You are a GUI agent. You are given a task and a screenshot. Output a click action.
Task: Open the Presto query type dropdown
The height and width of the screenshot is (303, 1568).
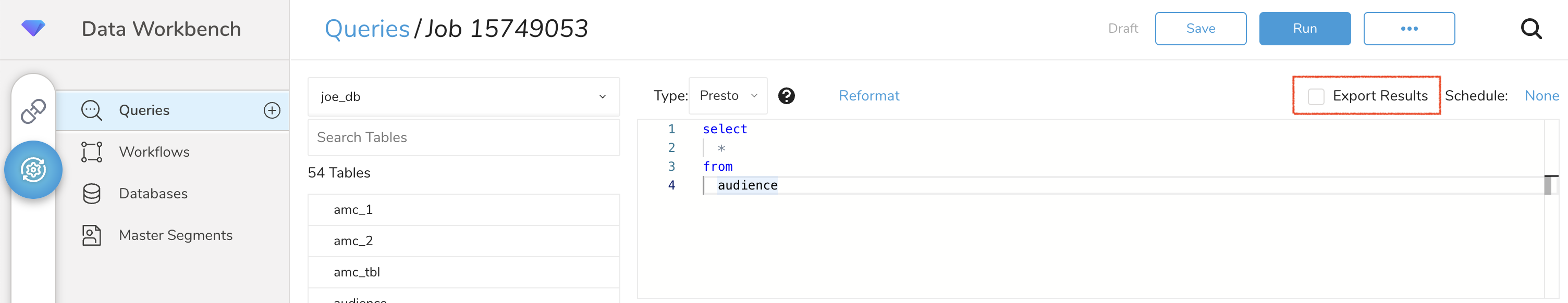coord(727,96)
